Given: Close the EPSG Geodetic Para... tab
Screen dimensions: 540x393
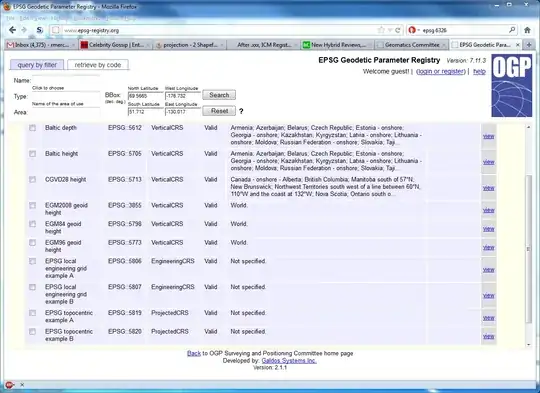Looking at the screenshot, I should pyautogui.click(x=517, y=45).
